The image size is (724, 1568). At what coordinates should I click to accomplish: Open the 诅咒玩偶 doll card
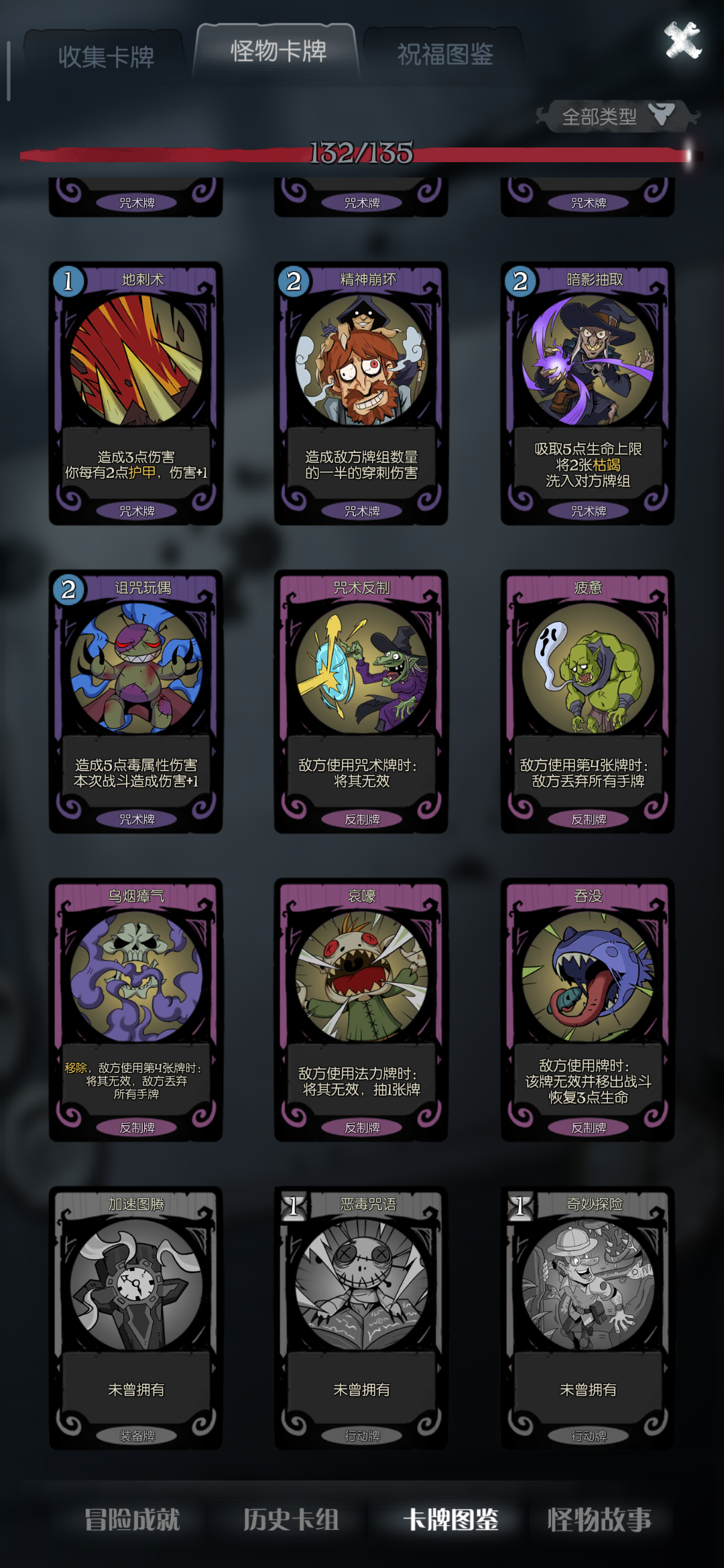click(x=135, y=702)
